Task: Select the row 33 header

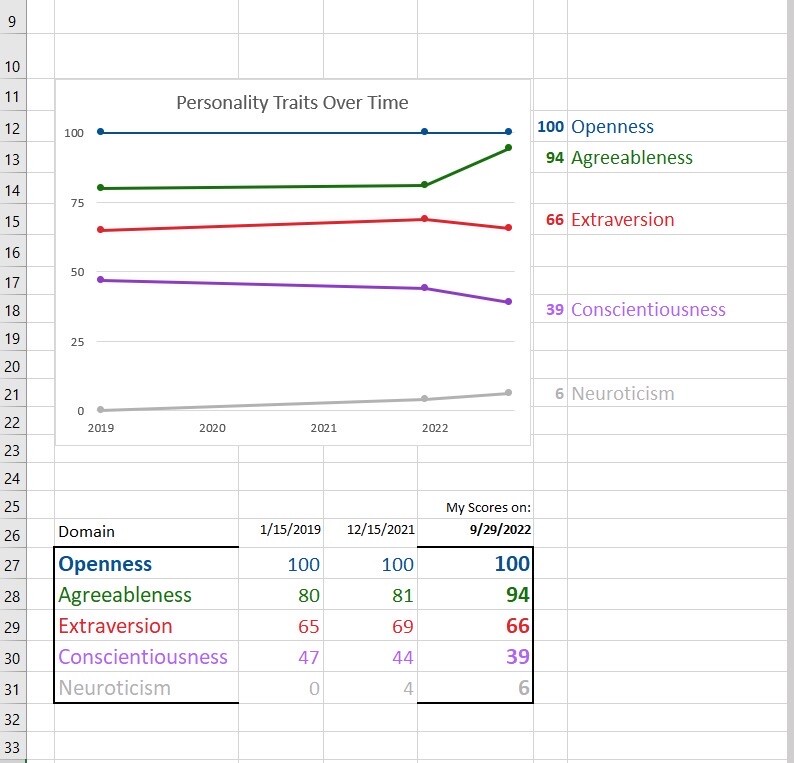Action: 12,747
